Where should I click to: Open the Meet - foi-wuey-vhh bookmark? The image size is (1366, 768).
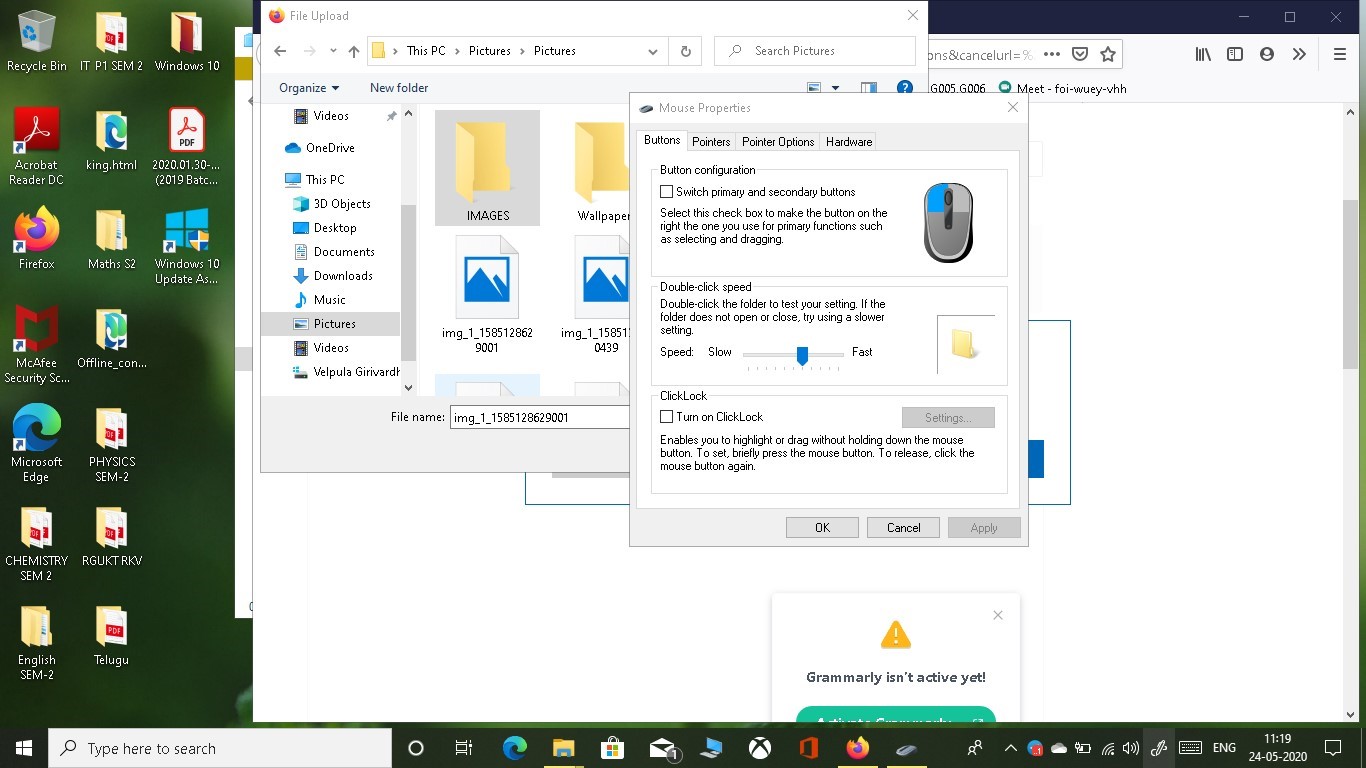1062,88
